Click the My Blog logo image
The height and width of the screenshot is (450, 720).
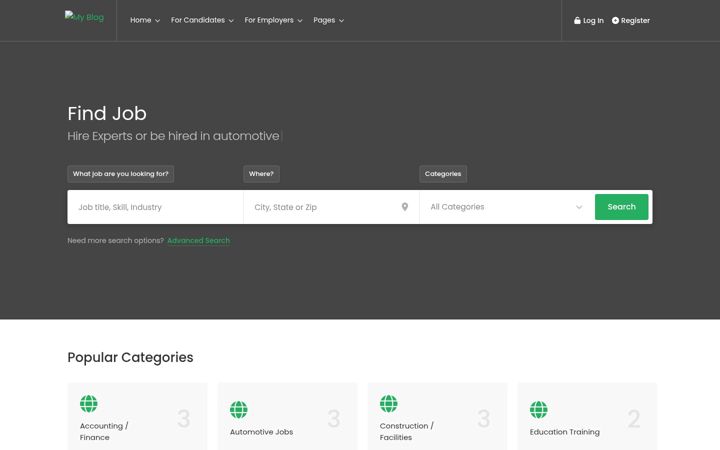[84, 17]
